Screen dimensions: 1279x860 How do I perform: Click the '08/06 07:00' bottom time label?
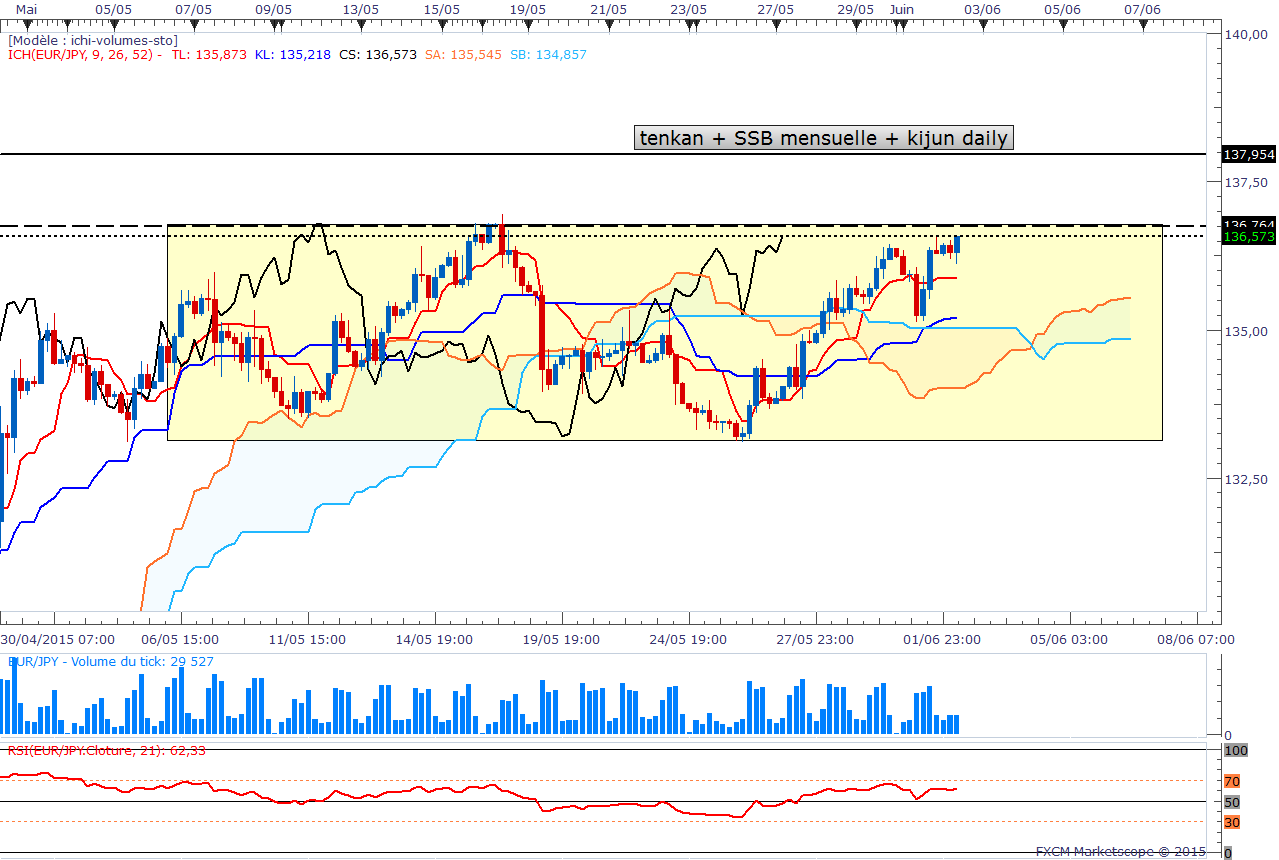pyautogui.click(x=1195, y=639)
